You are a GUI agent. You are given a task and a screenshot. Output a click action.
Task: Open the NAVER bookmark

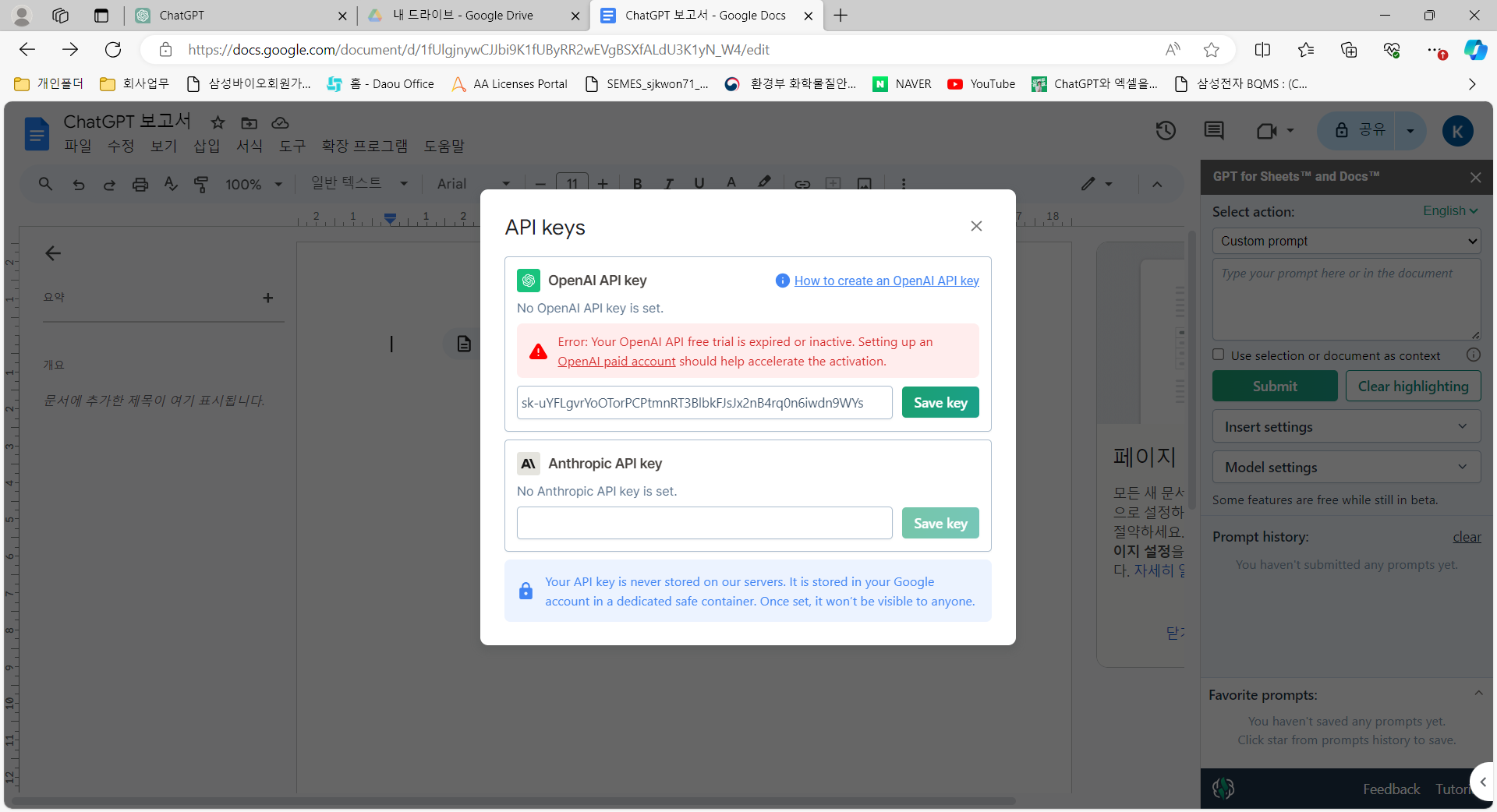(x=902, y=84)
